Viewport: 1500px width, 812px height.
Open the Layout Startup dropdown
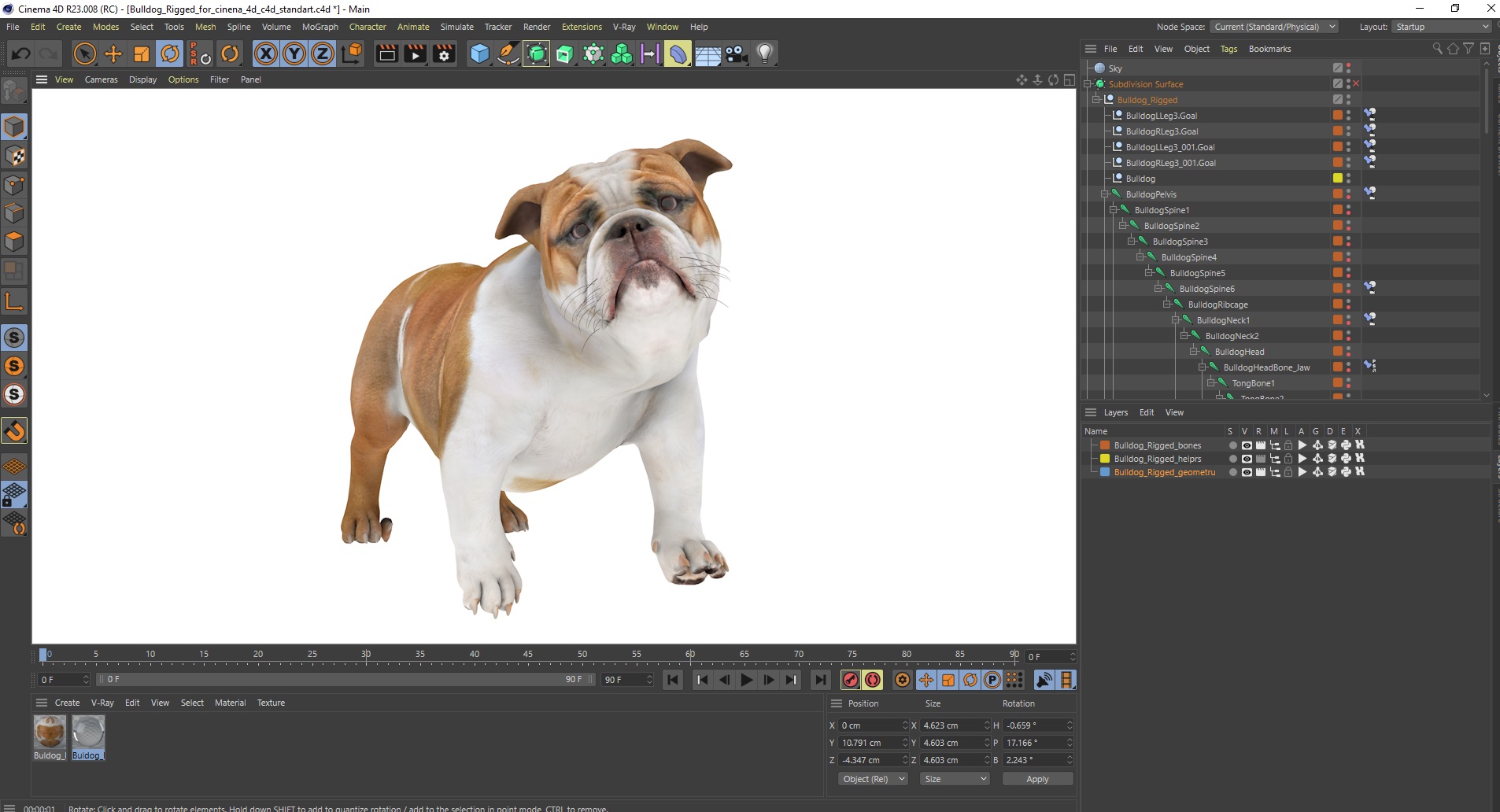click(1442, 27)
